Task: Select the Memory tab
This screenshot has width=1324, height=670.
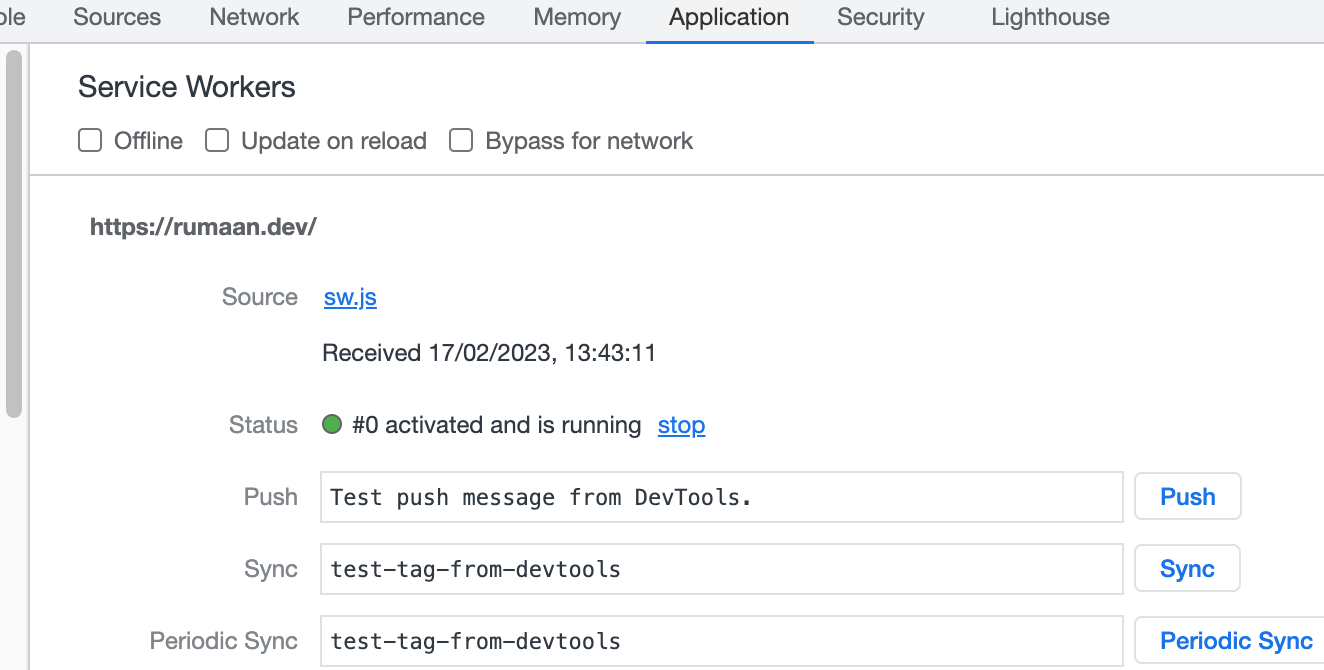Action: pos(577,17)
